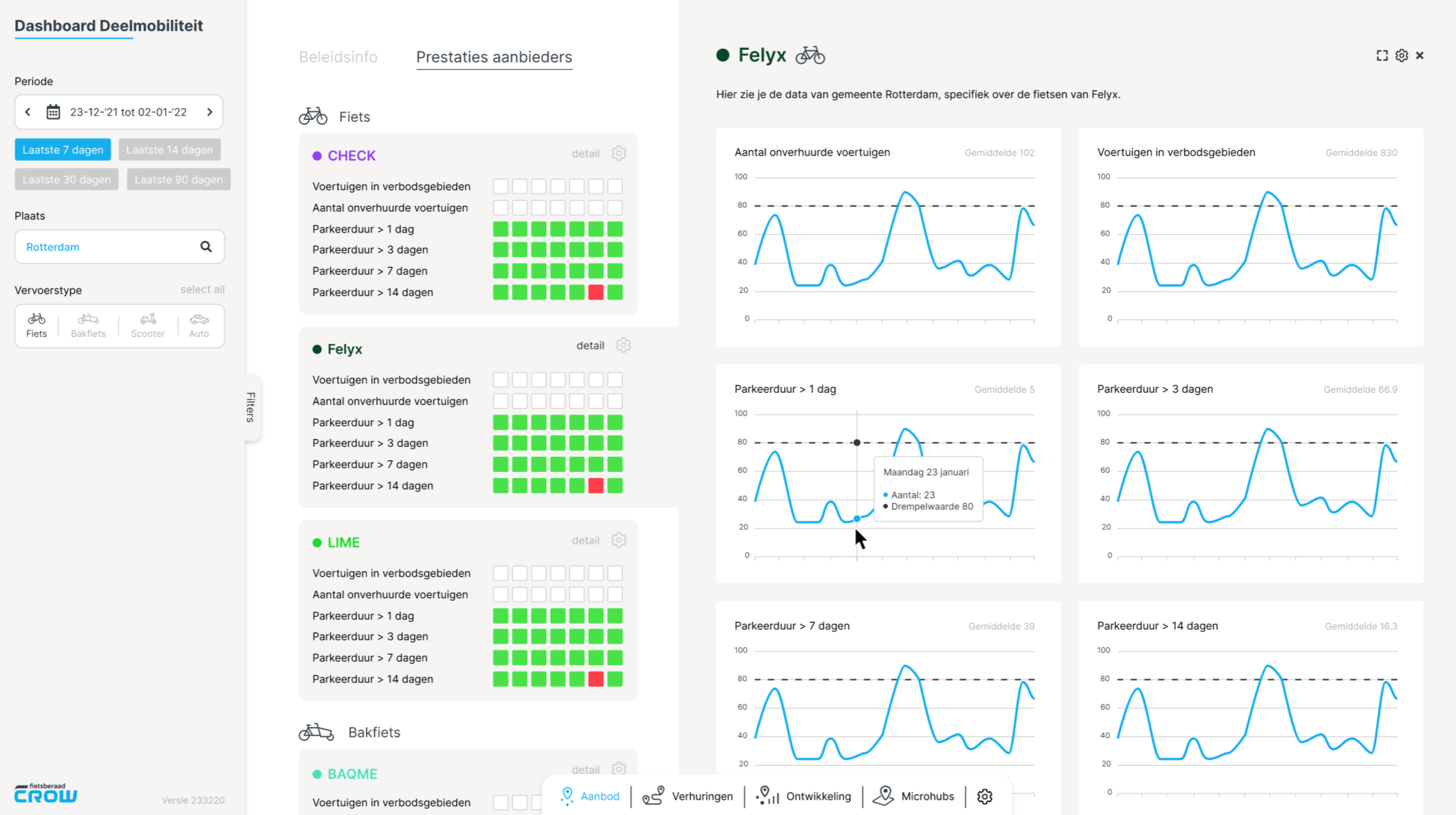Collapse the Filters side panel tab
The image size is (1456, 815).
pos(250,407)
